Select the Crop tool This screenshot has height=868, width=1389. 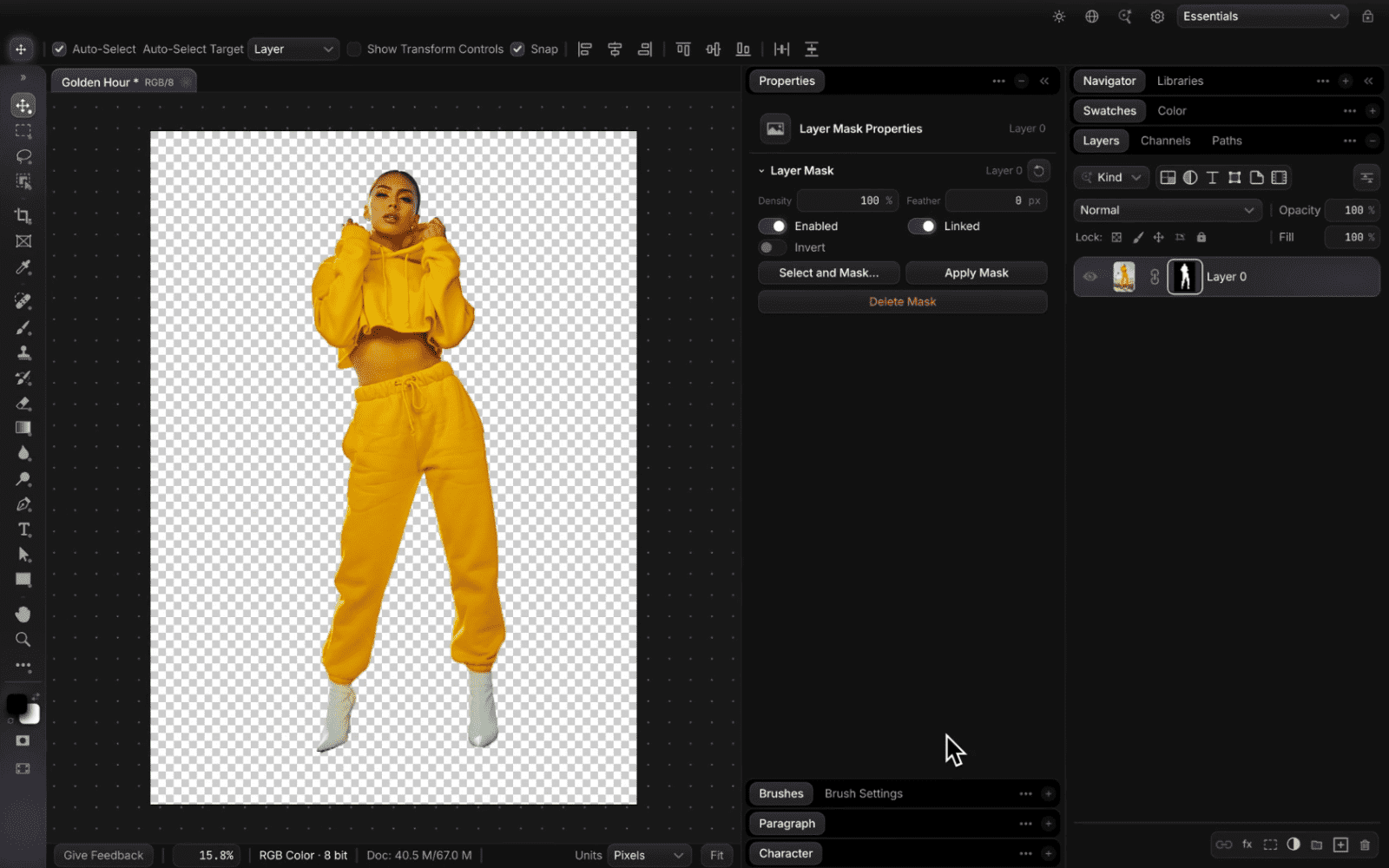pos(23,215)
